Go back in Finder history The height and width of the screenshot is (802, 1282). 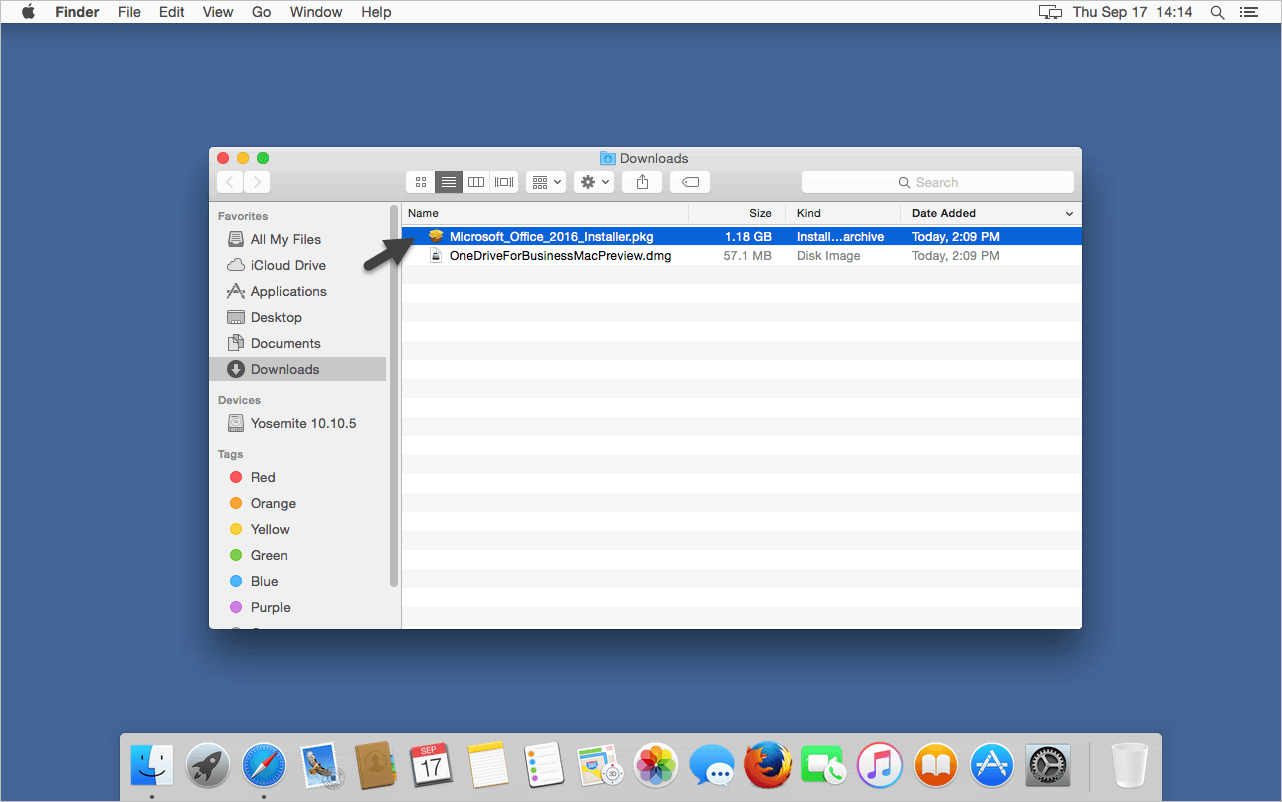click(230, 182)
